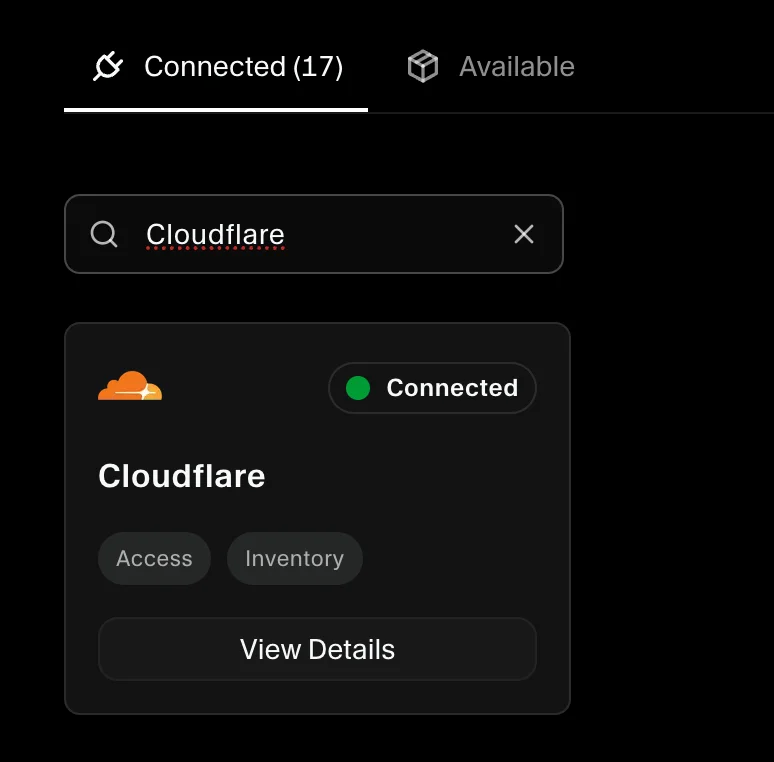This screenshot has height=762, width=774.
Task: Clear the search with the X icon
Action: (524, 234)
